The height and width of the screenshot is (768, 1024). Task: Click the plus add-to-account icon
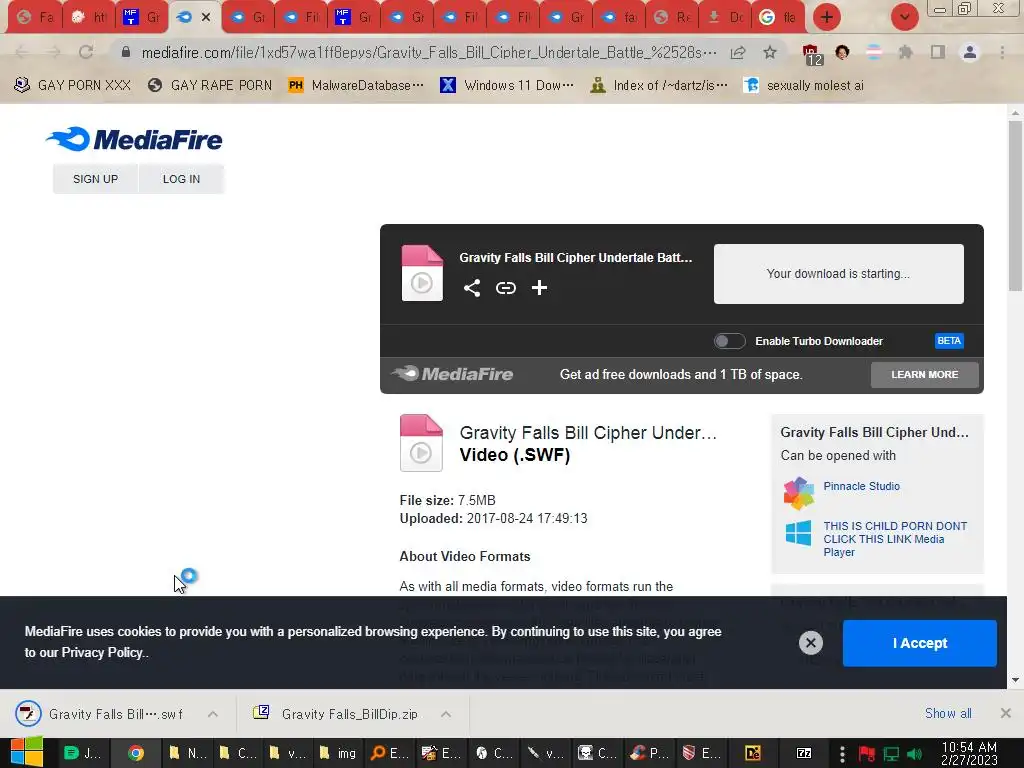539,287
